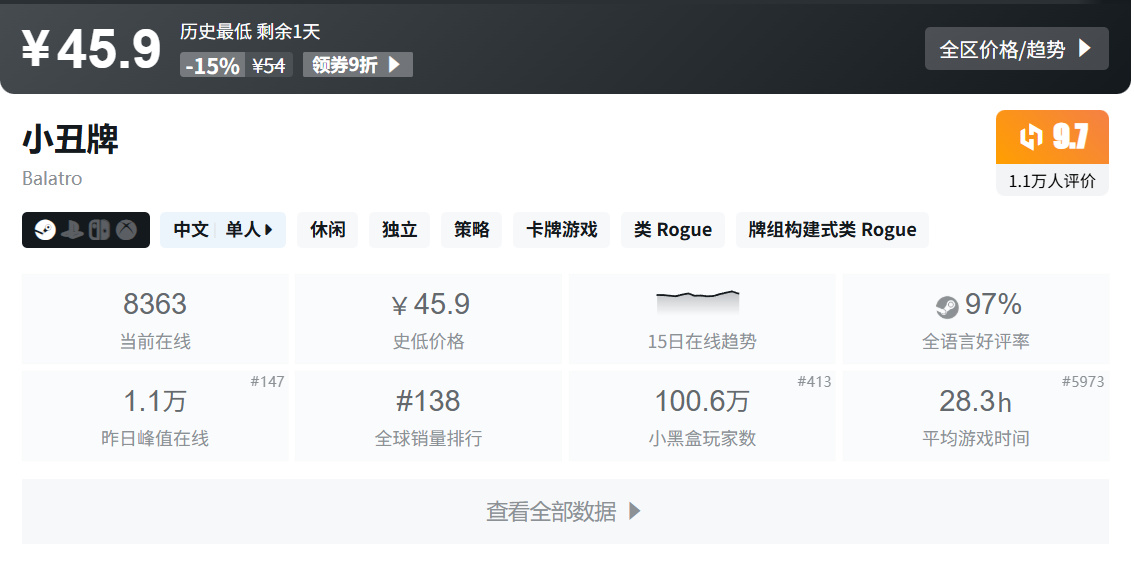Image resolution: width=1134 pixels, height=564 pixels.
Task: Click the Xbox platform icon
Action: (127, 230)
